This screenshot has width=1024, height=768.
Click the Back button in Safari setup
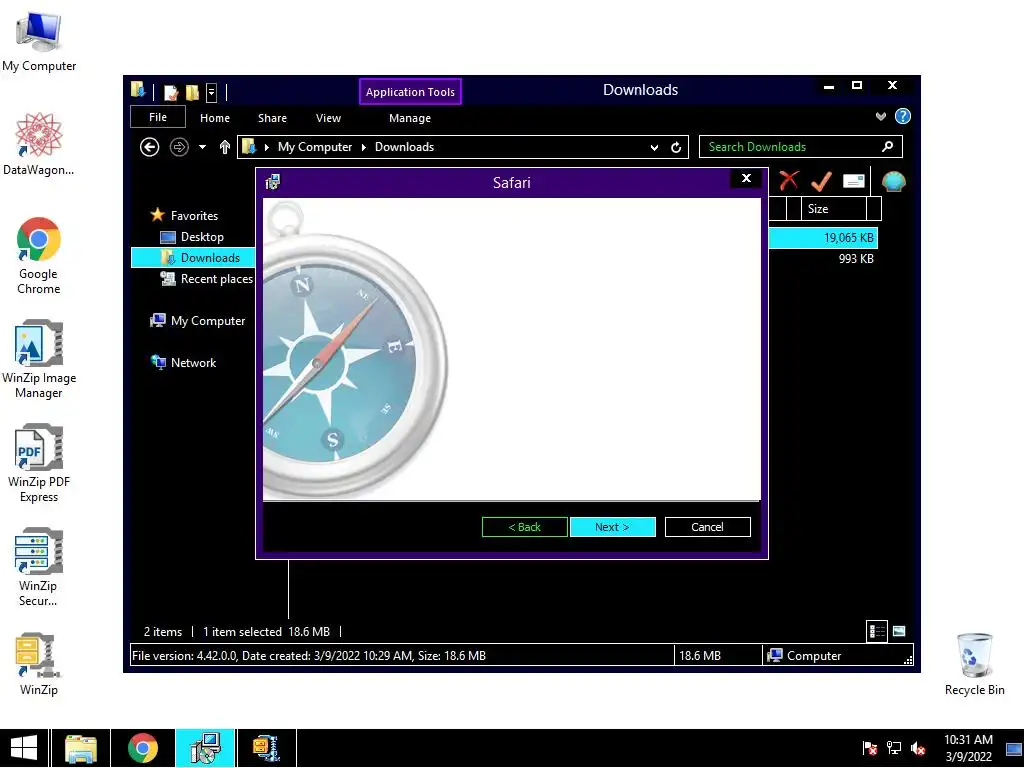pyautogui.click(x=524, y=527)
